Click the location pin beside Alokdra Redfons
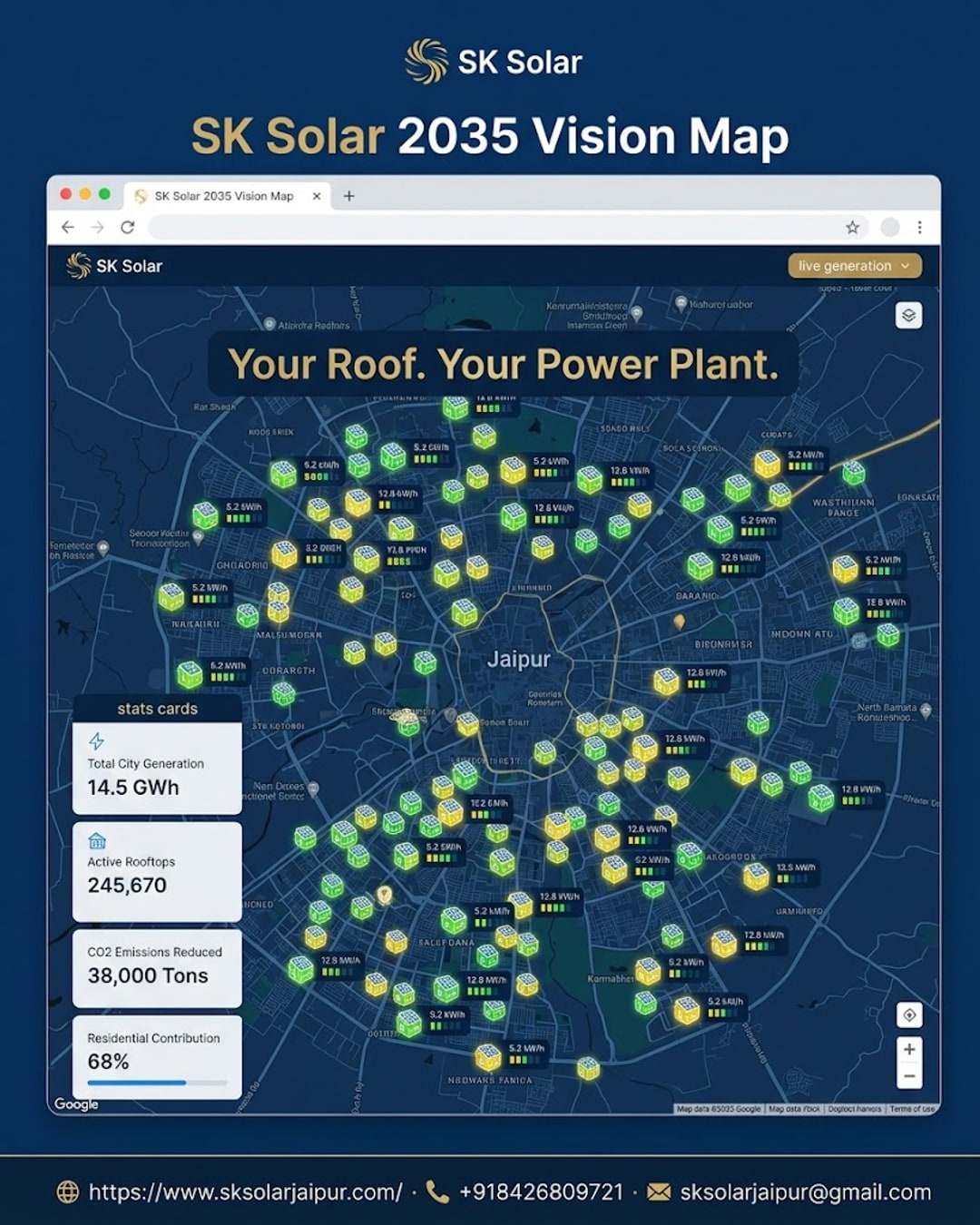Image resolution: width=980 pixels, height=1225 pixels. (269, 324)
